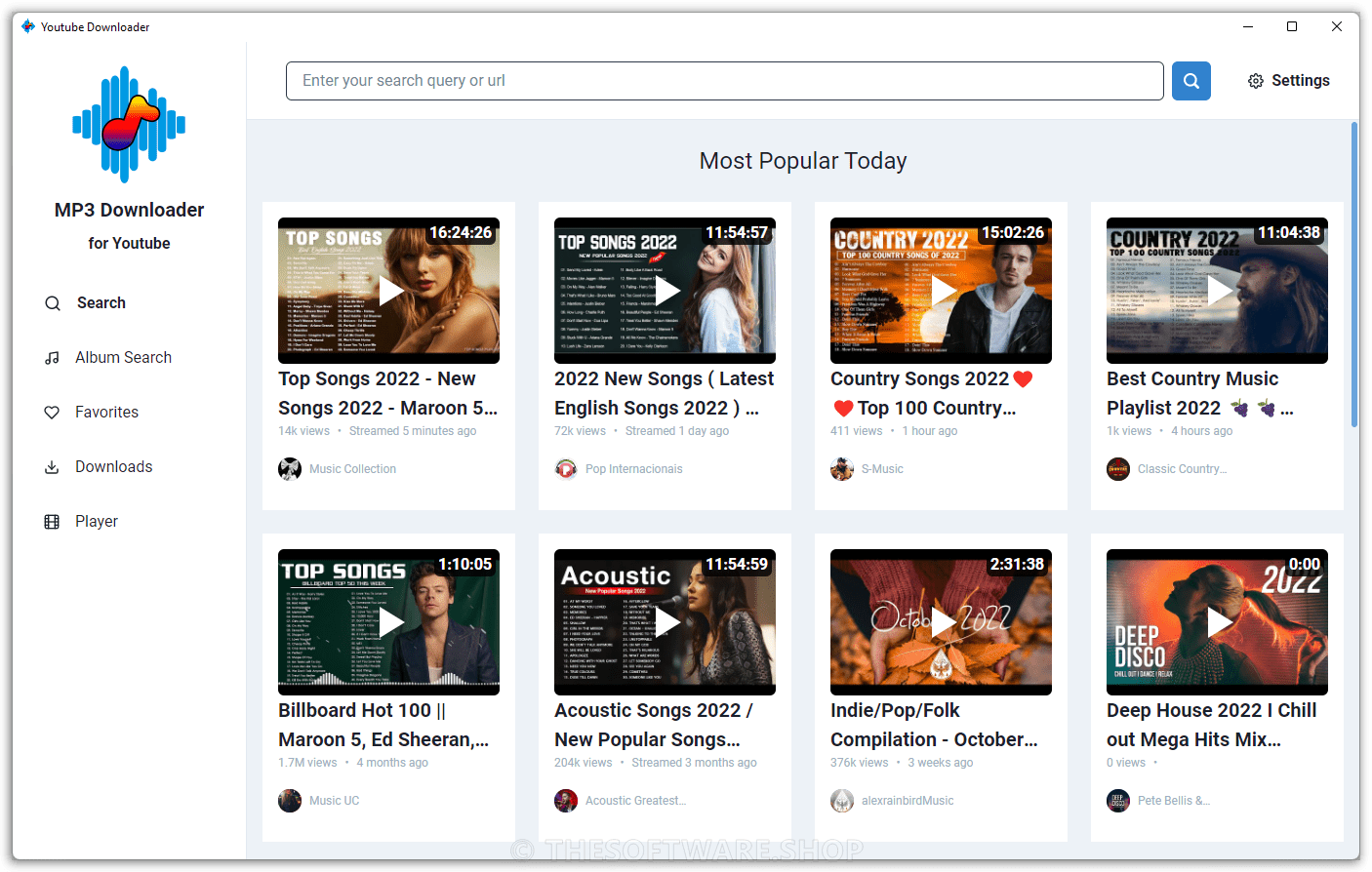This screenshot has height=872, width=1372.
Task: Click the Search magnifier icon in sidebar
Action: [53, 303]
